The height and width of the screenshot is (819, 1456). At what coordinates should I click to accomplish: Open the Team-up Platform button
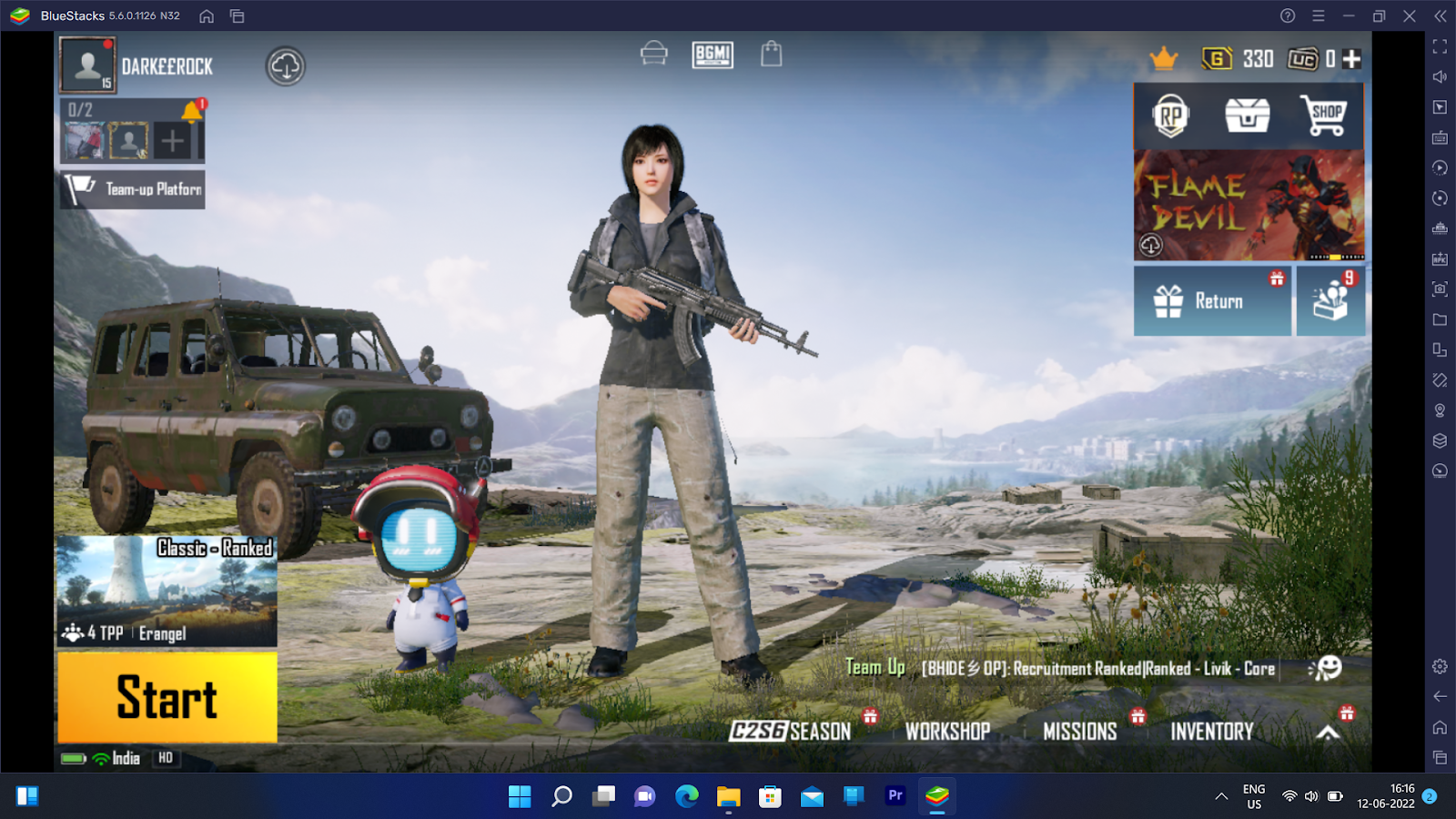click(133, 189)
